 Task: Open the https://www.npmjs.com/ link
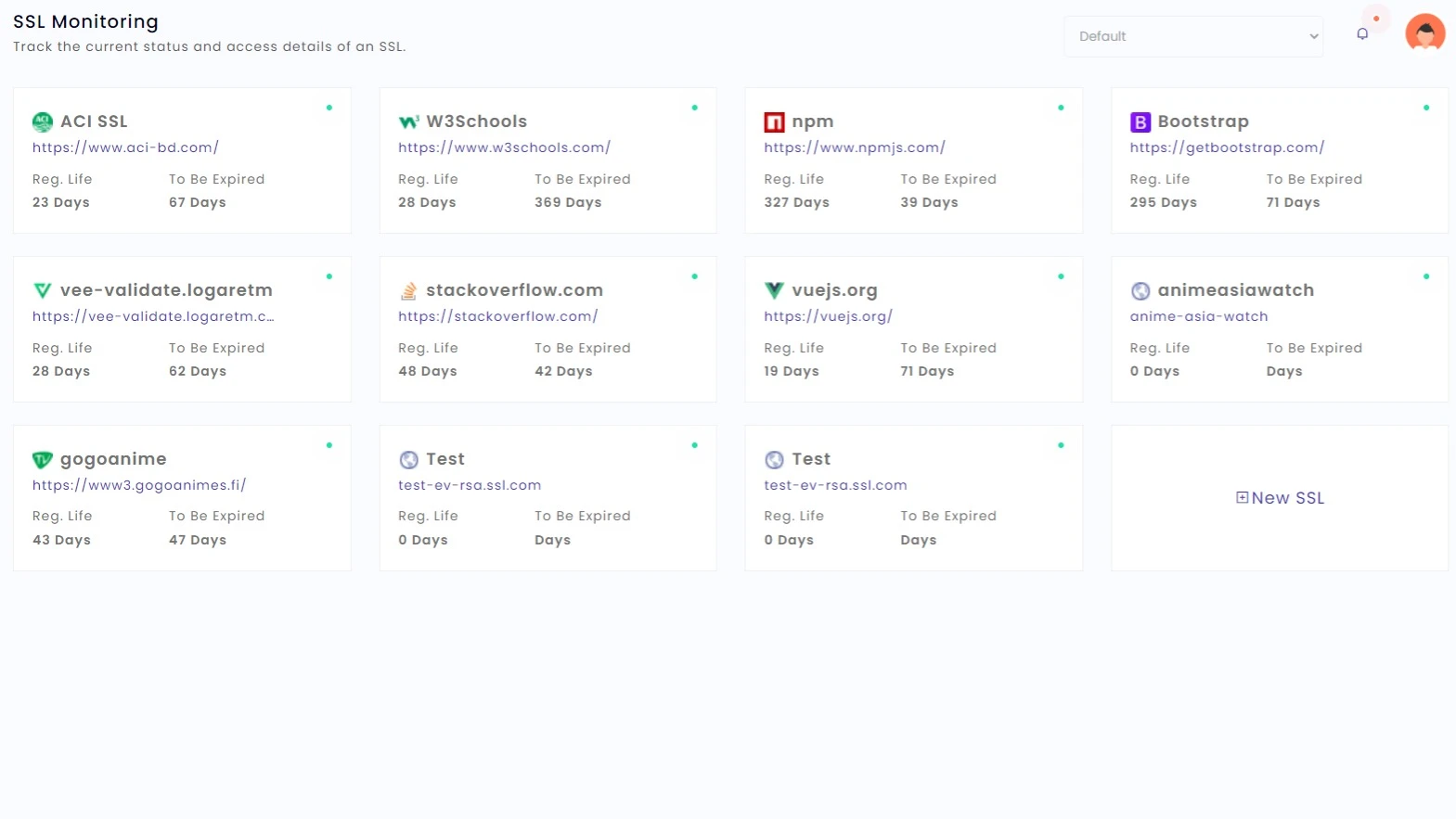[855, 147]
